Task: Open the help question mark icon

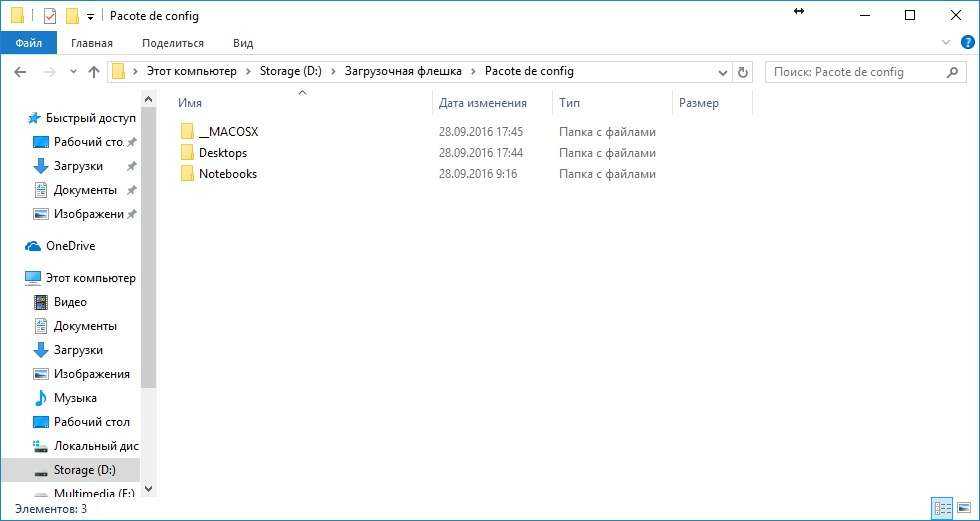Action: (965, 43)
